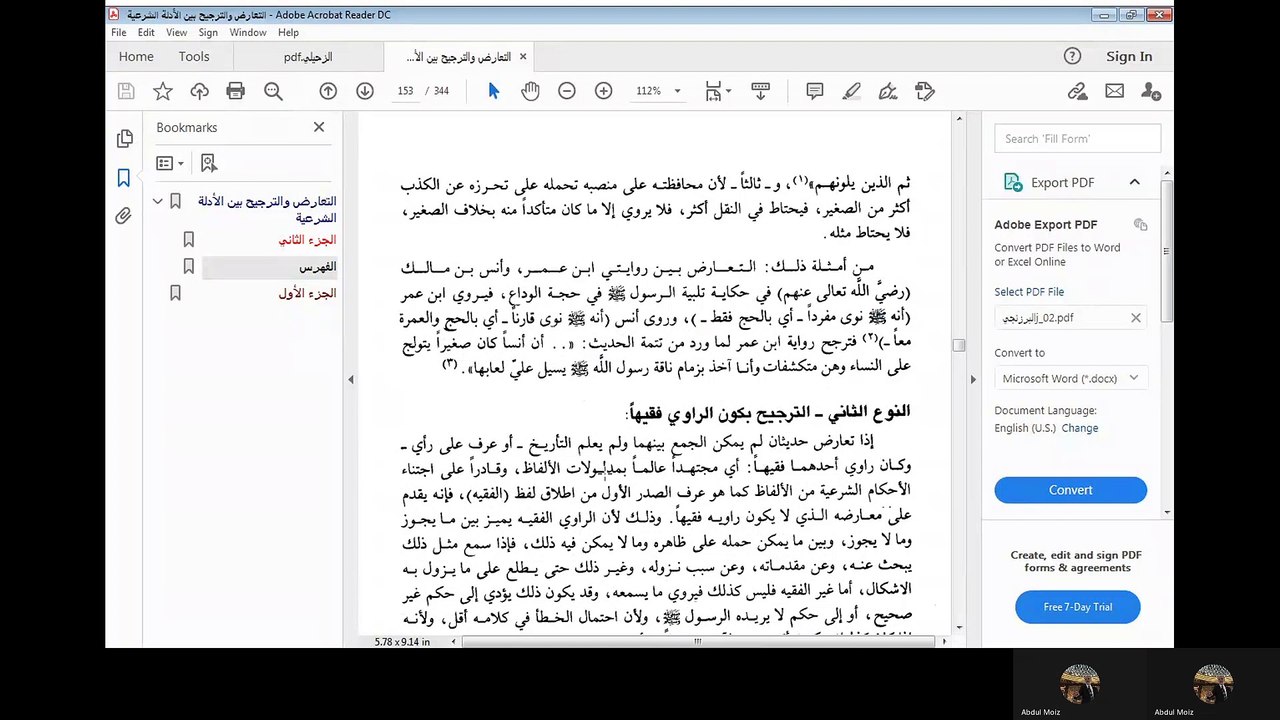Image resolution: width=1280 pixels, height=720 pixels.
Task: Open the bookmark الجزء الثاني
Action: pos(307,240)
